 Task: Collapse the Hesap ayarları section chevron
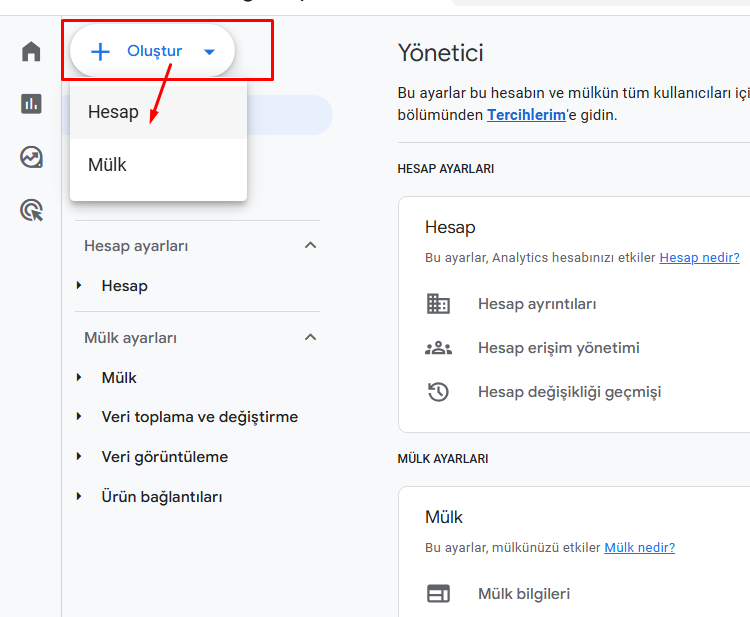pos(310,246)
